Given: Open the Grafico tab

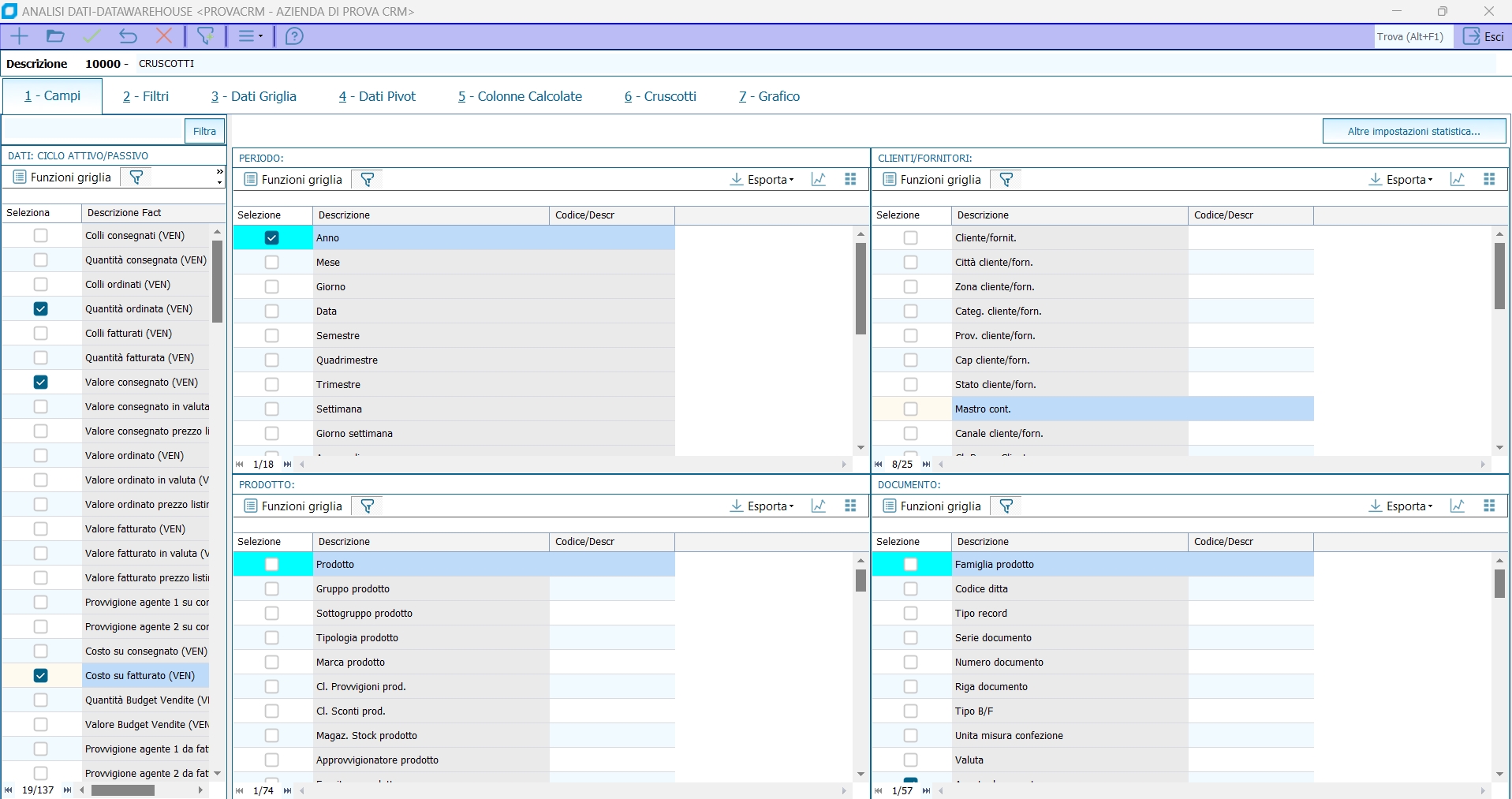Looking at the screenshot, I should coord(769,96).
